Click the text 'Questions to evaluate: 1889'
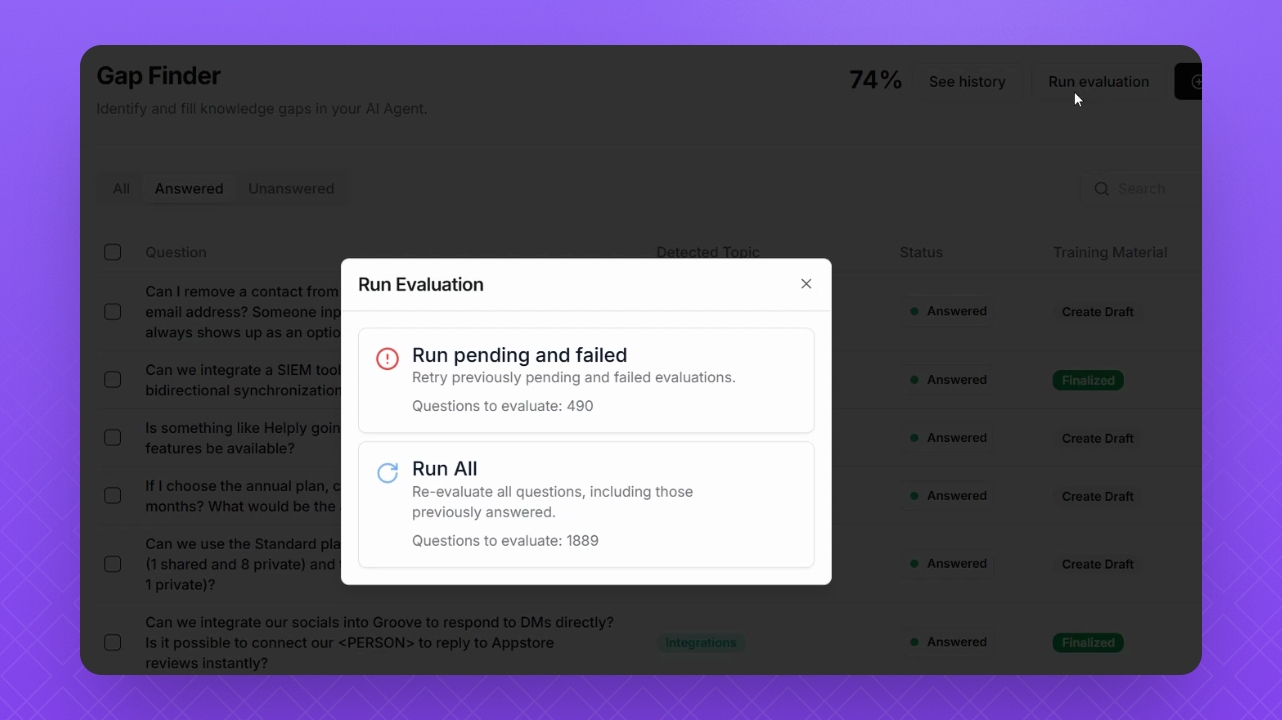 coord(505,541)
